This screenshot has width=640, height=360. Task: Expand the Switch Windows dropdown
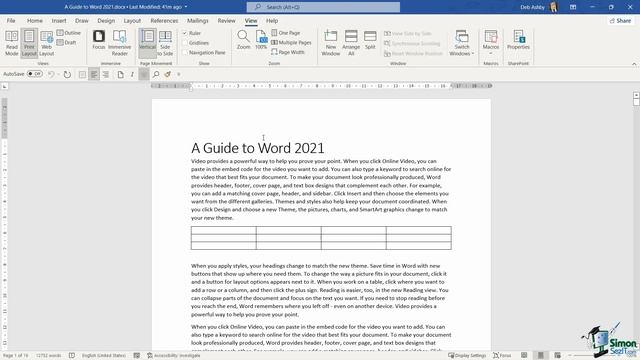(x=462, y=43)
